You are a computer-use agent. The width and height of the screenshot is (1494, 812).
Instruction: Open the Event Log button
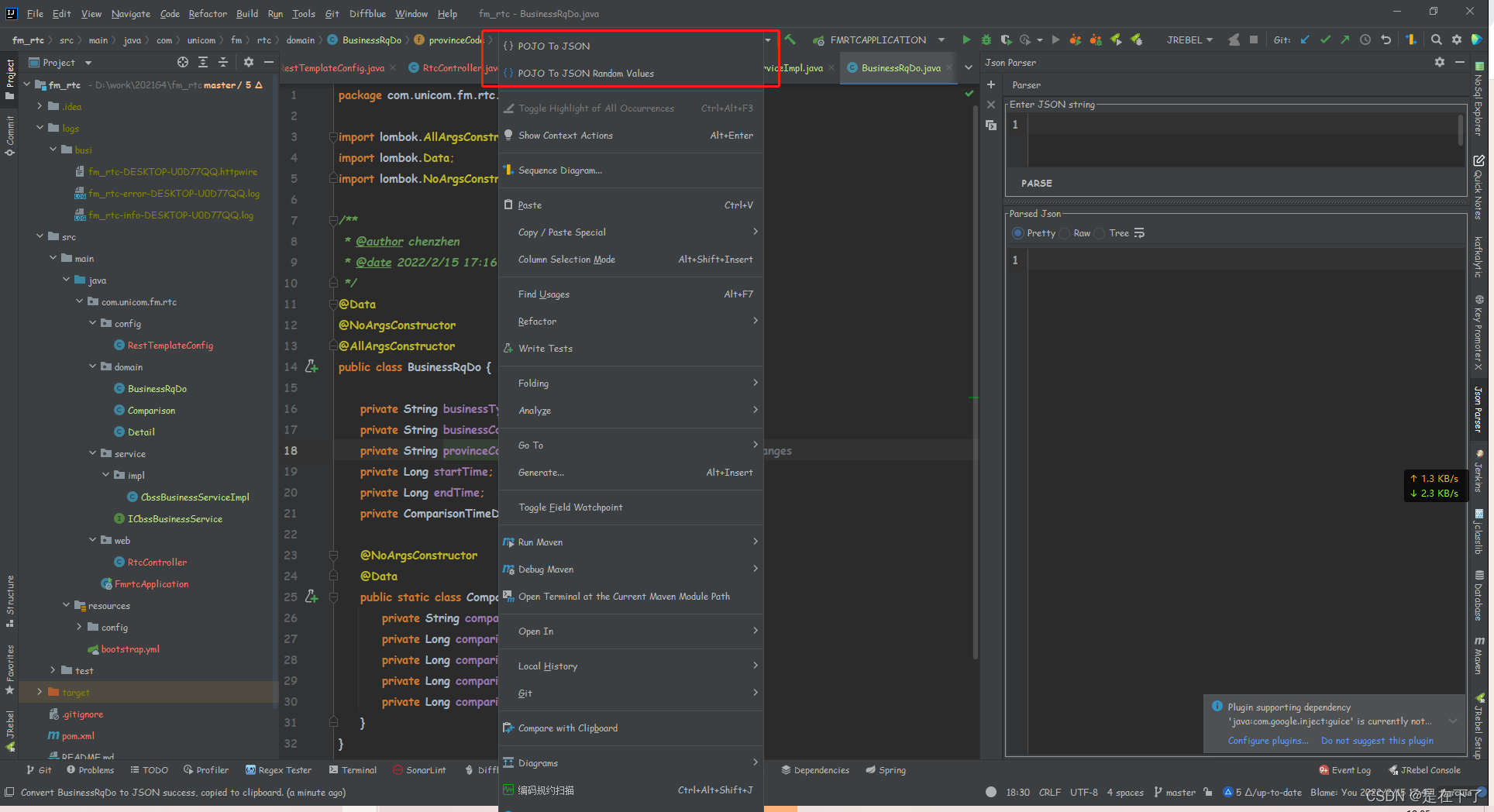tap(1344, 770)
